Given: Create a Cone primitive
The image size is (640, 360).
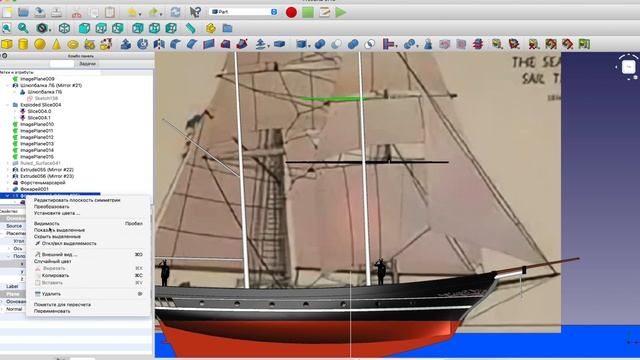Looking at the screenshot, I should click(x=56, y=44).
